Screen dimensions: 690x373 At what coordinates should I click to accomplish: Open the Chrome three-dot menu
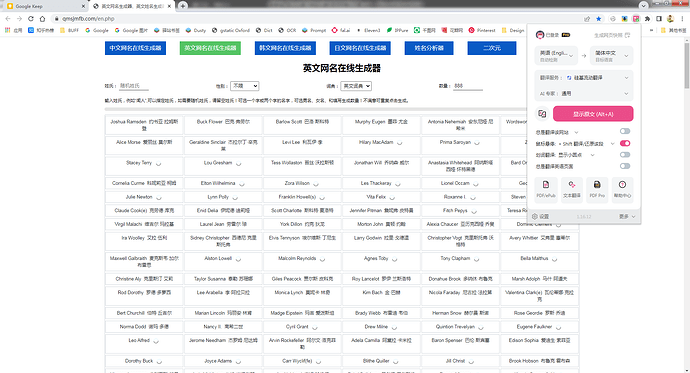point(683,19)
